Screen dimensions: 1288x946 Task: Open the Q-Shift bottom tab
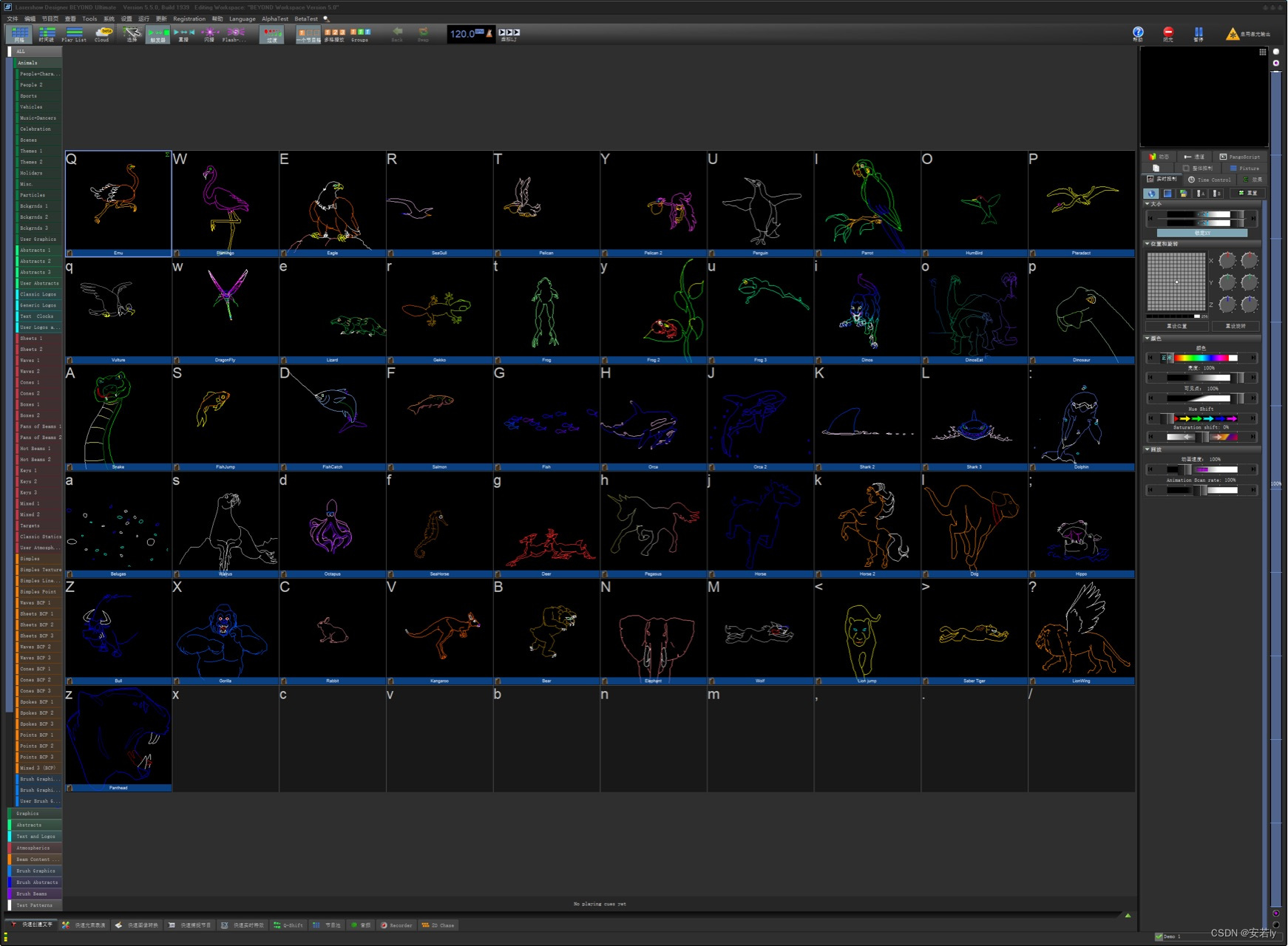click(x=288, y=925)
